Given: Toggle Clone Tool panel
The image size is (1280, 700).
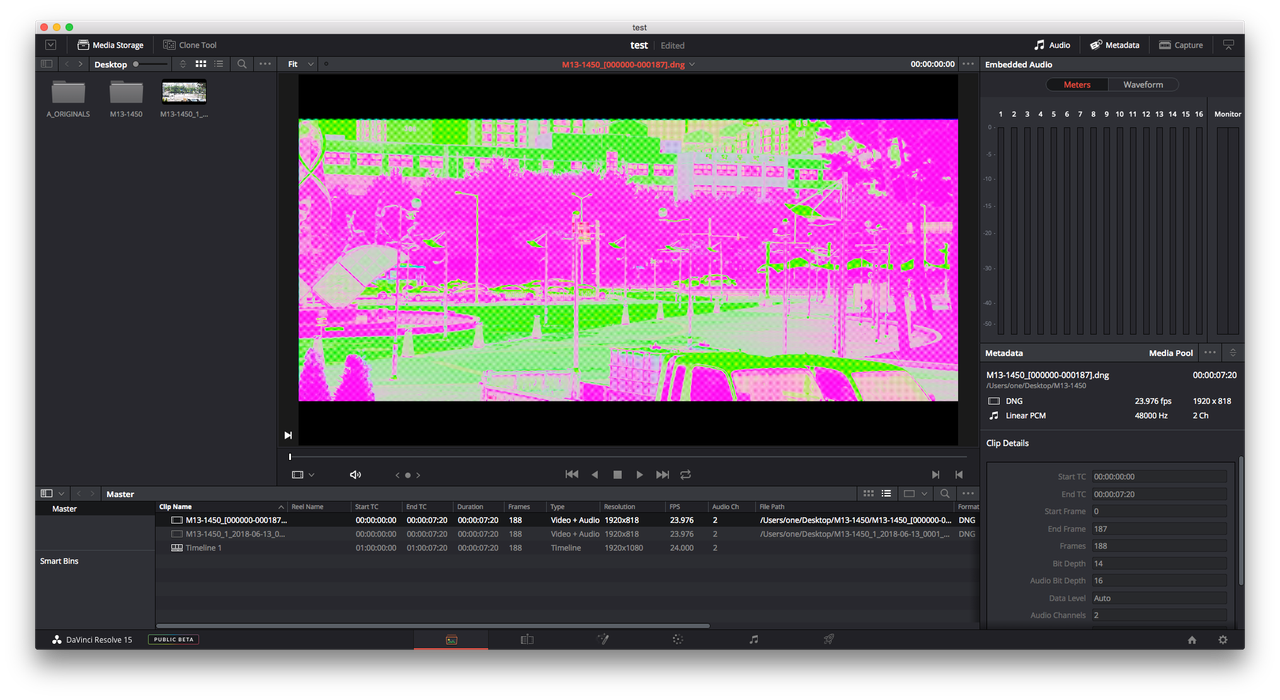Looking at the screenshot, I should 190,45.
